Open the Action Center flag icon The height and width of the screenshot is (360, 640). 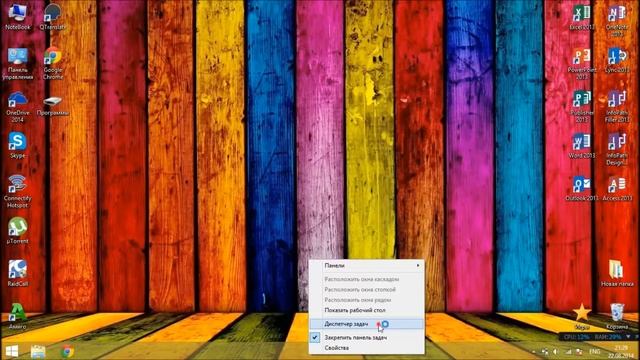point(579,351)
